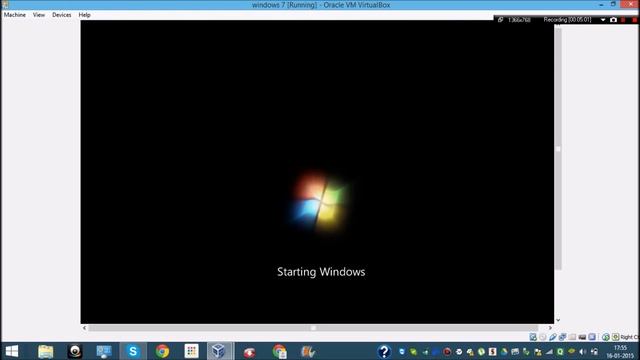Click the Google Drive tray icon

[x=504, y=352]
